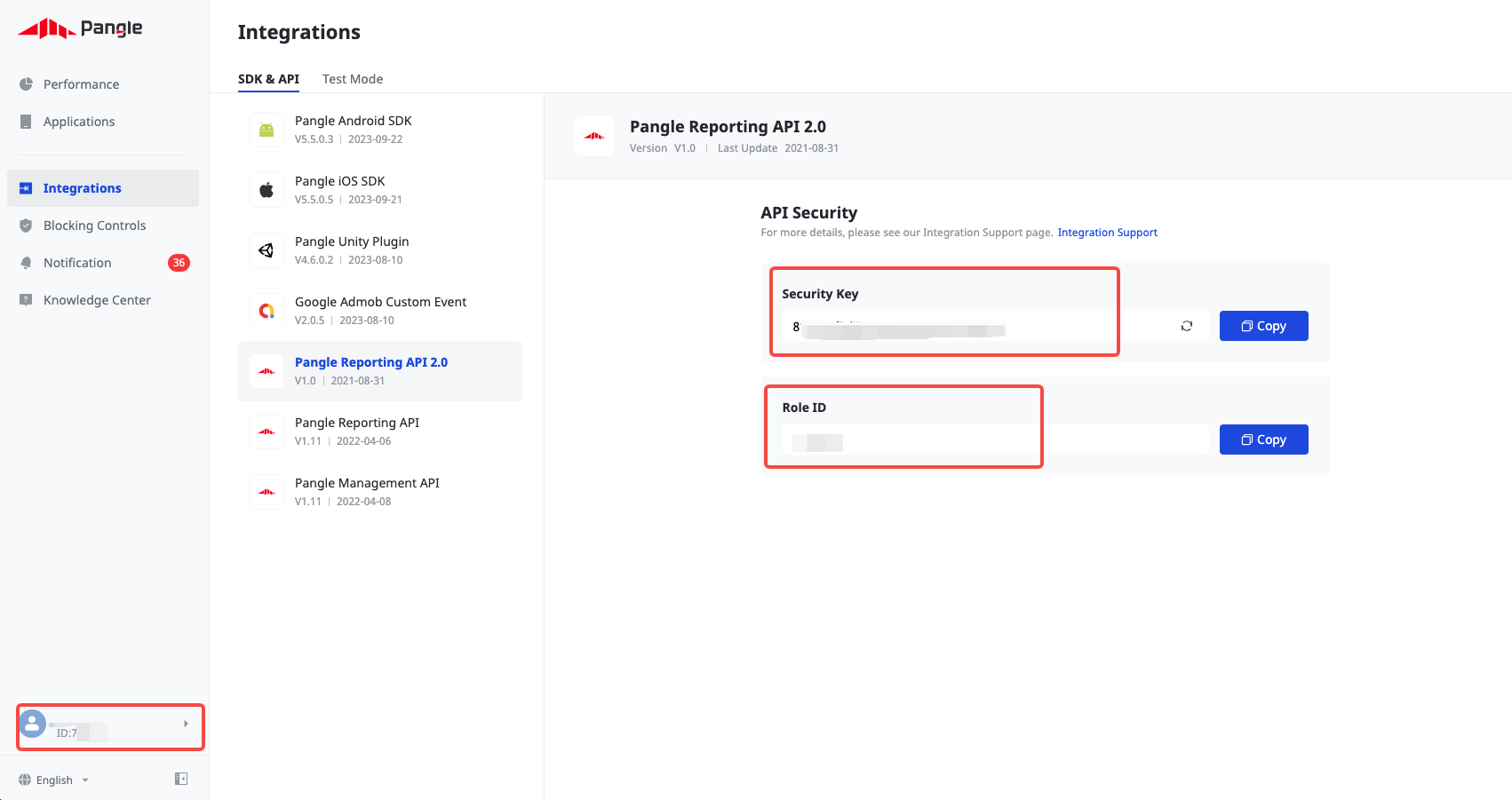Screen dimensions: 1512x800
Task: Click the Android robot icon
Action: [267, 130]
